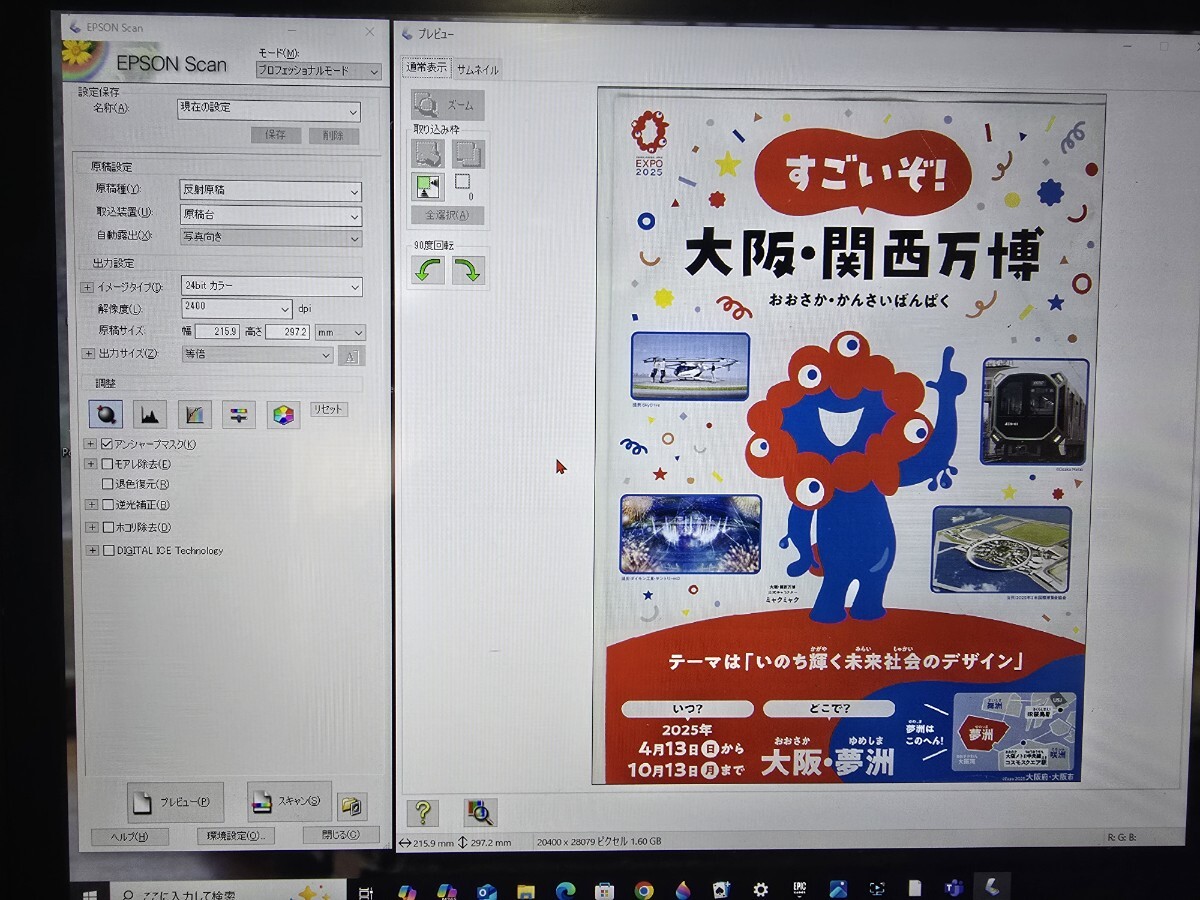This screenshot has width=1200, height=900.
Task: Expand the イメージタイプ plus button
Action: pyautogui.click(x=86, y=288)
